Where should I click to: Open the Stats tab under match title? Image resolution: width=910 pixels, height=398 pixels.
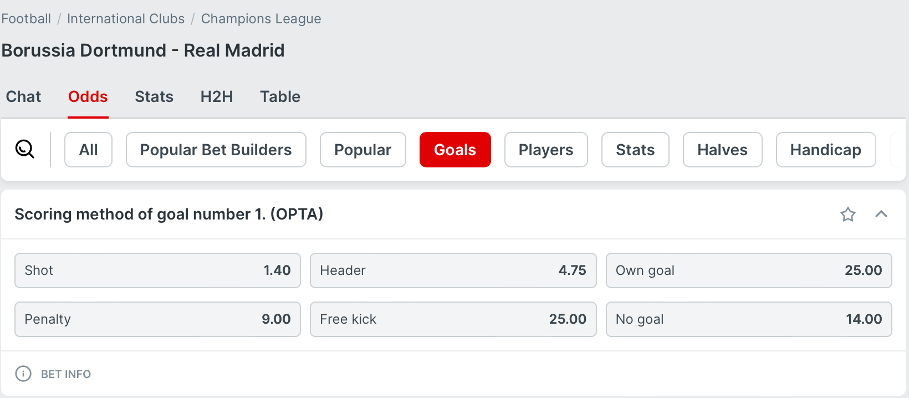coord(154,96)
